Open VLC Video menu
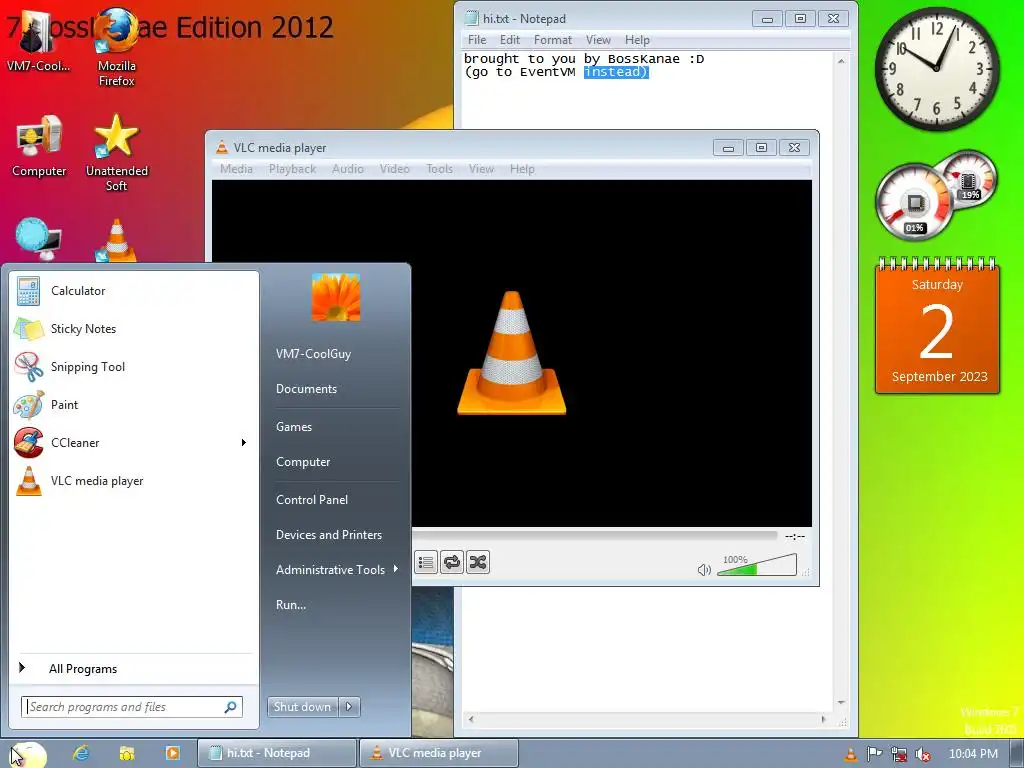Viewport: 1024px width, 768px height. point(394,168)
